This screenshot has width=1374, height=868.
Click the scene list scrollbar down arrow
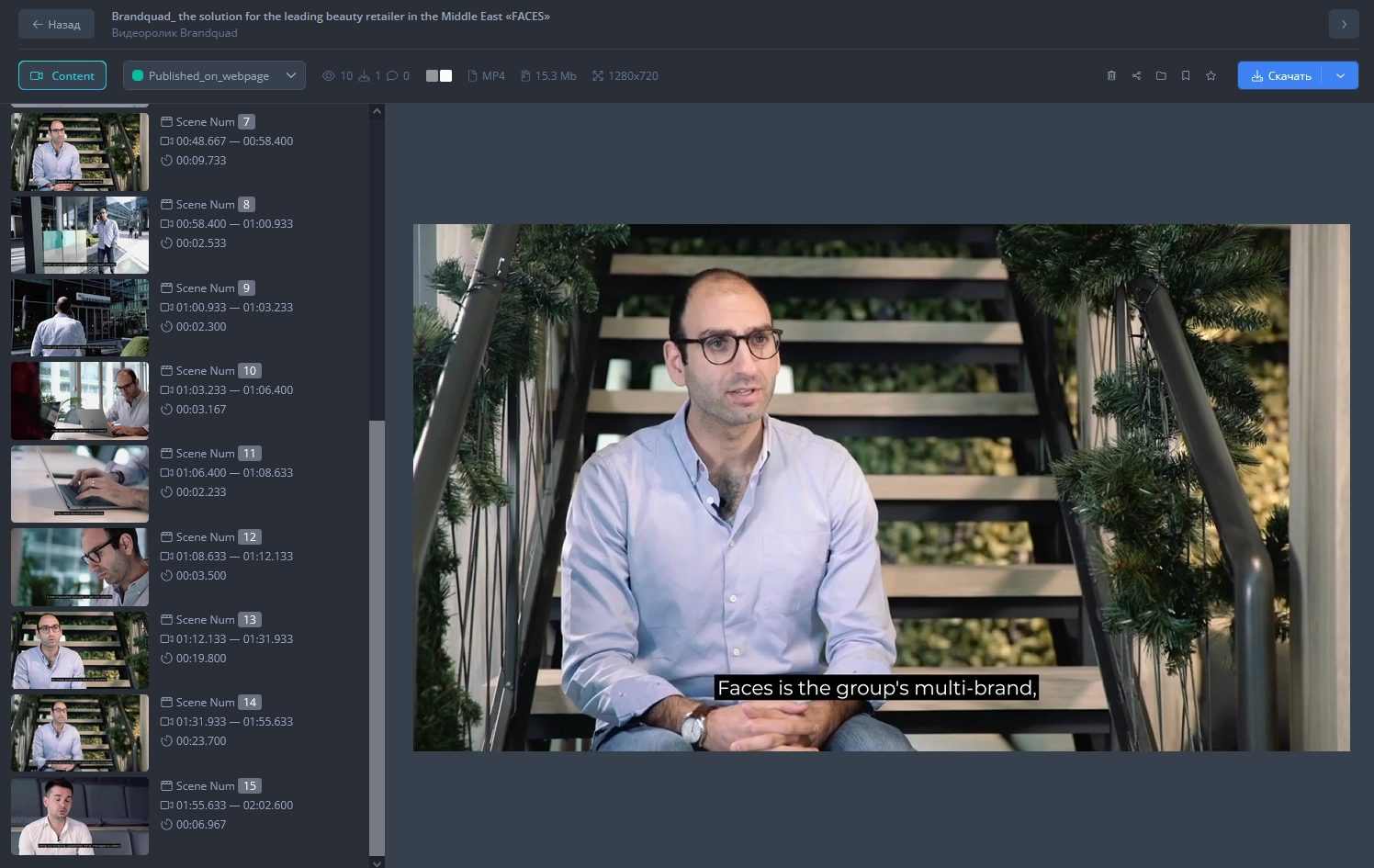coord(377,862)
